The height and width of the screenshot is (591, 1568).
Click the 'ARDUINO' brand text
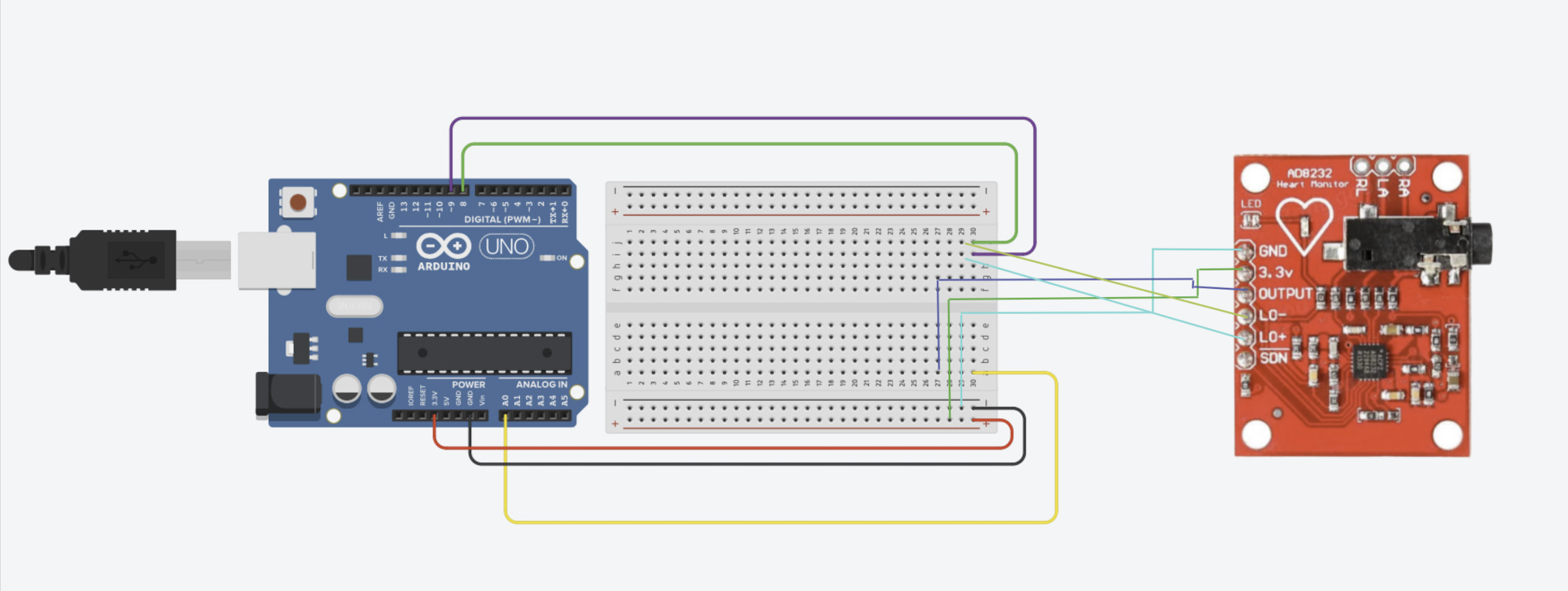tap(444, 267)
